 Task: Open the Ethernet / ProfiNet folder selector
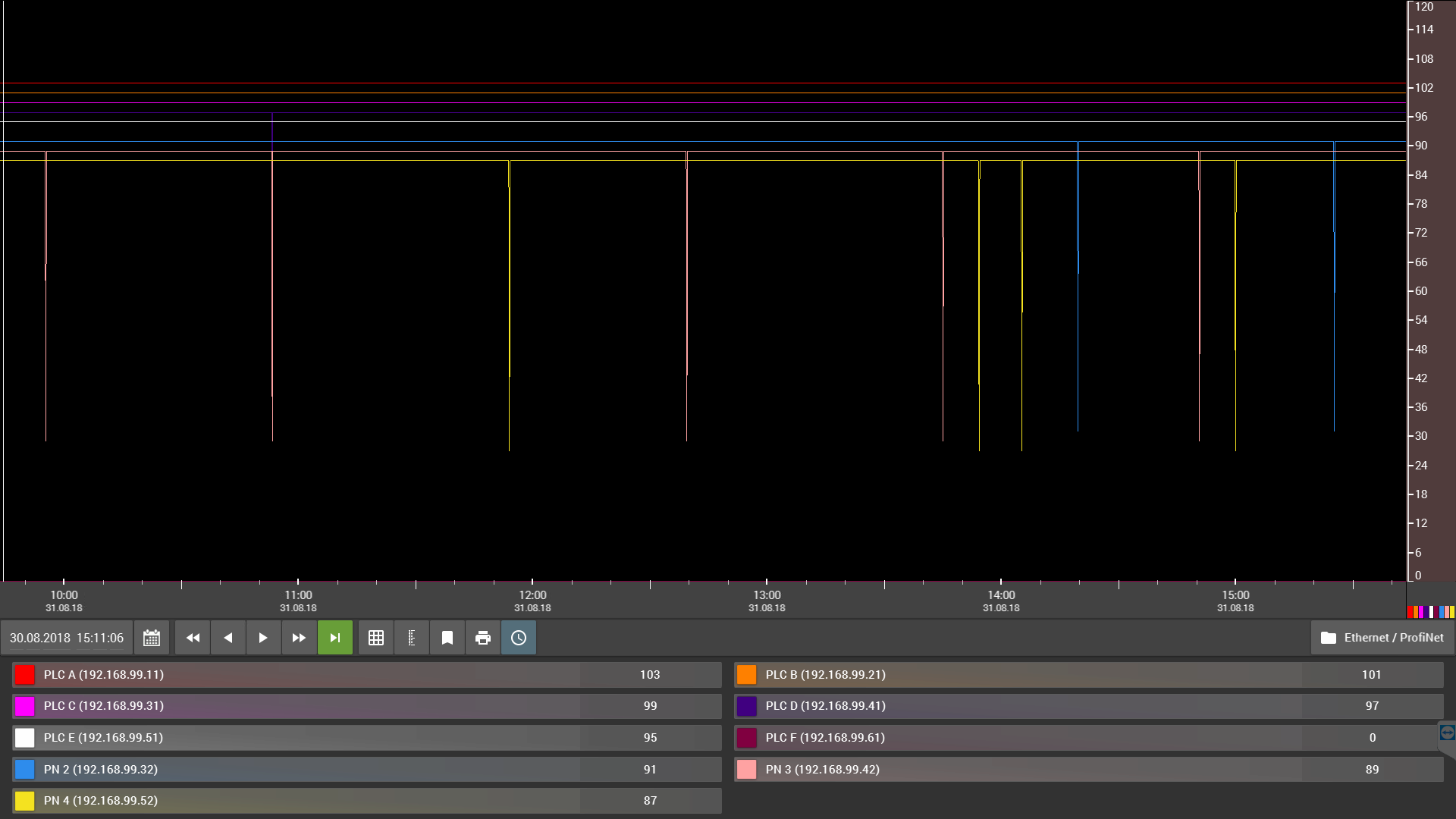click(1382, 638)
